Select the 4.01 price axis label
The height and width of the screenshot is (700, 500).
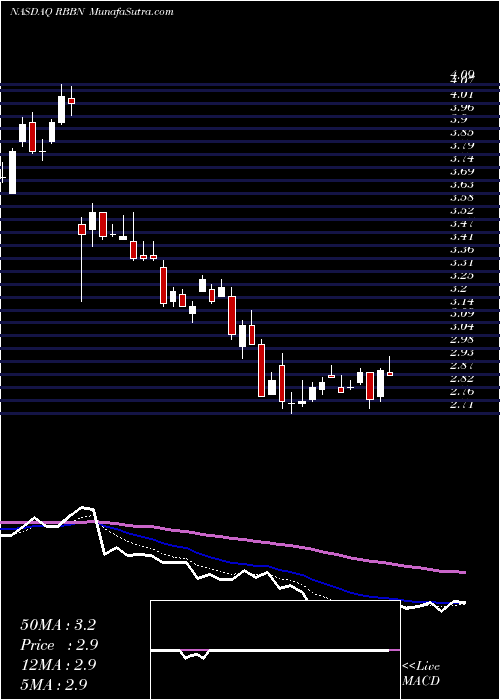pos(462,94)
